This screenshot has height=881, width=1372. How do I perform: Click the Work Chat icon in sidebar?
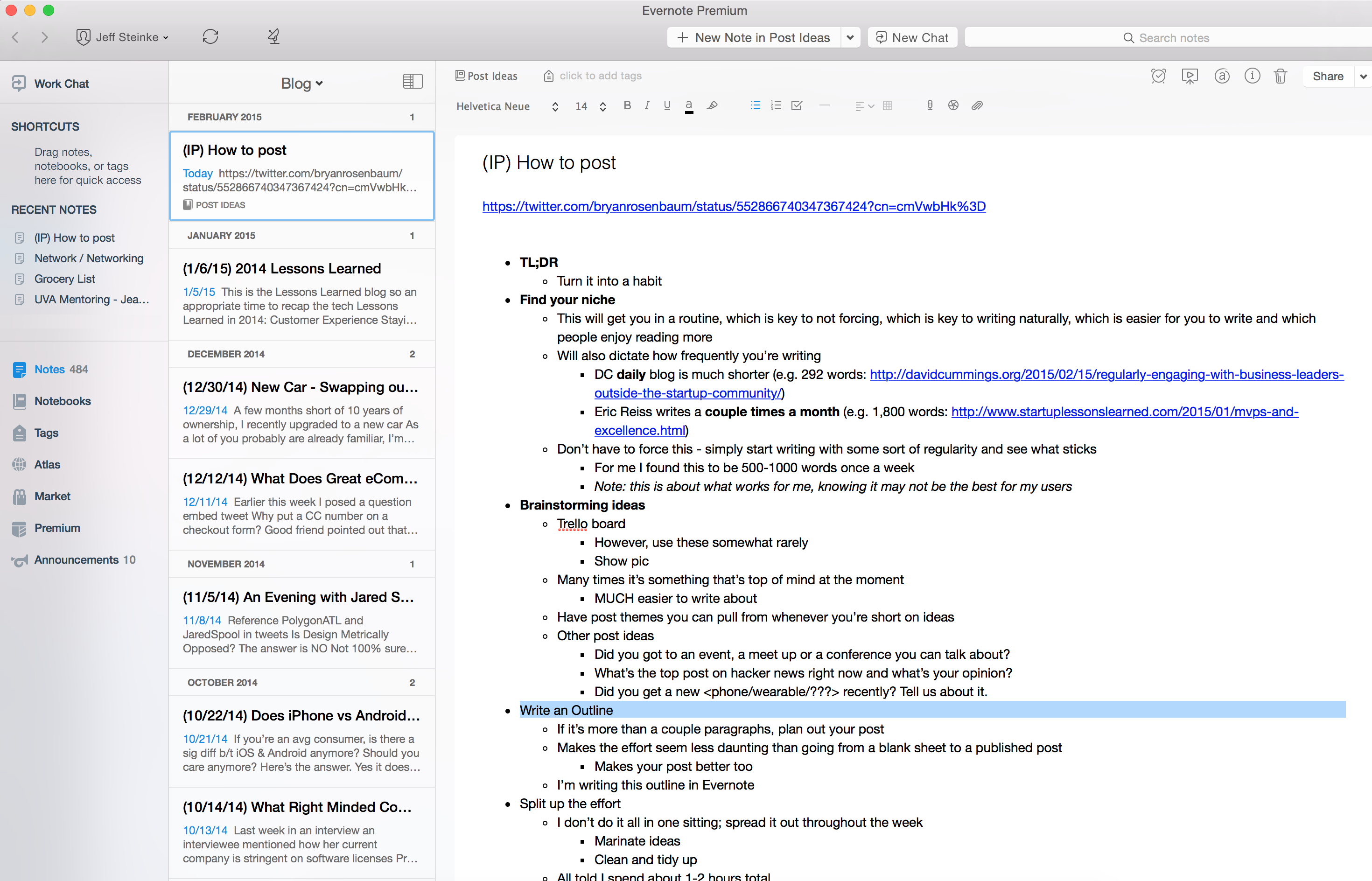click(19, 84)
